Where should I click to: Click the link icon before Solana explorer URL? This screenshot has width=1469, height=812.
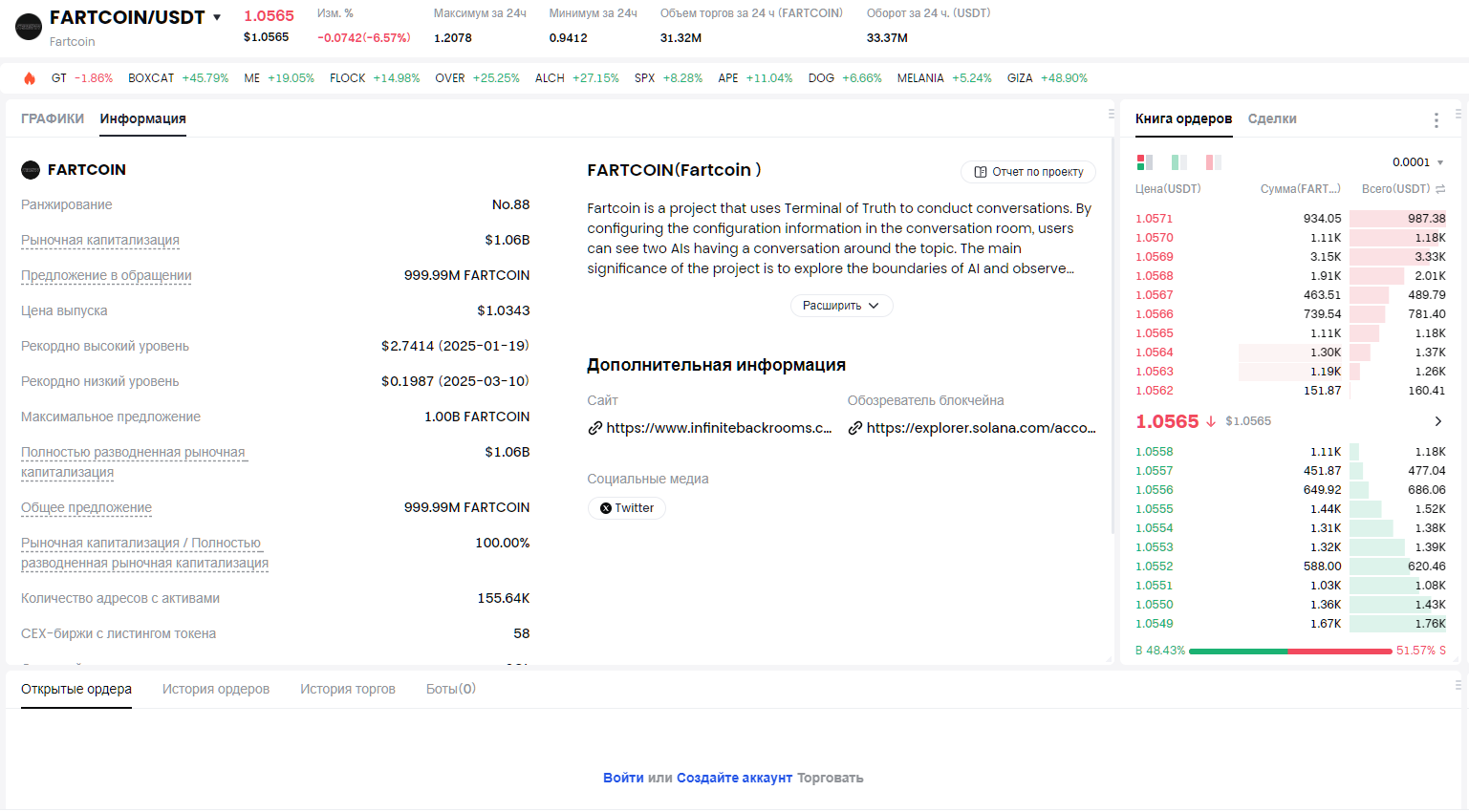[855, 428]
